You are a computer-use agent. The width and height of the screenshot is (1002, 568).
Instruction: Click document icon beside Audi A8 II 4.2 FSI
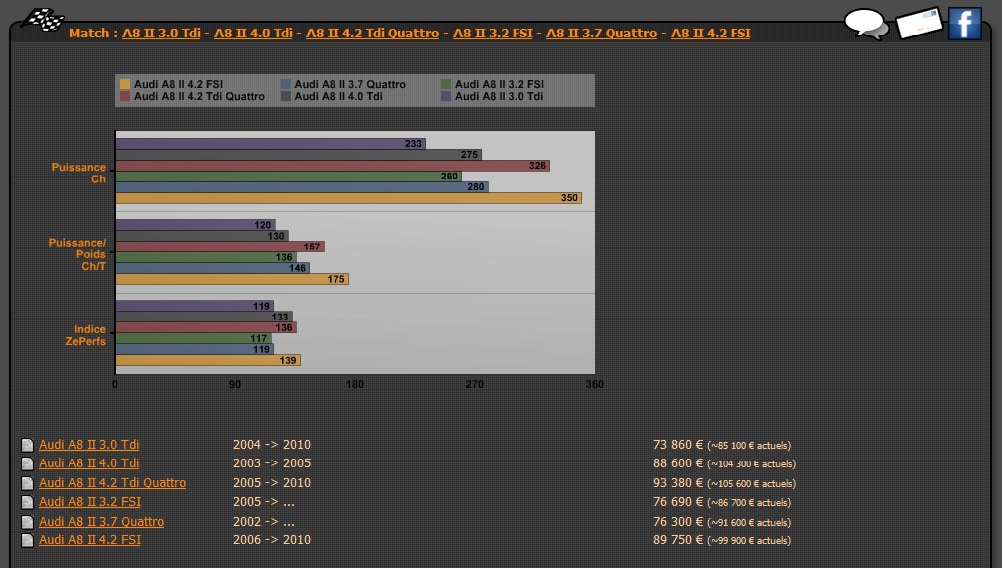[27, 541]
